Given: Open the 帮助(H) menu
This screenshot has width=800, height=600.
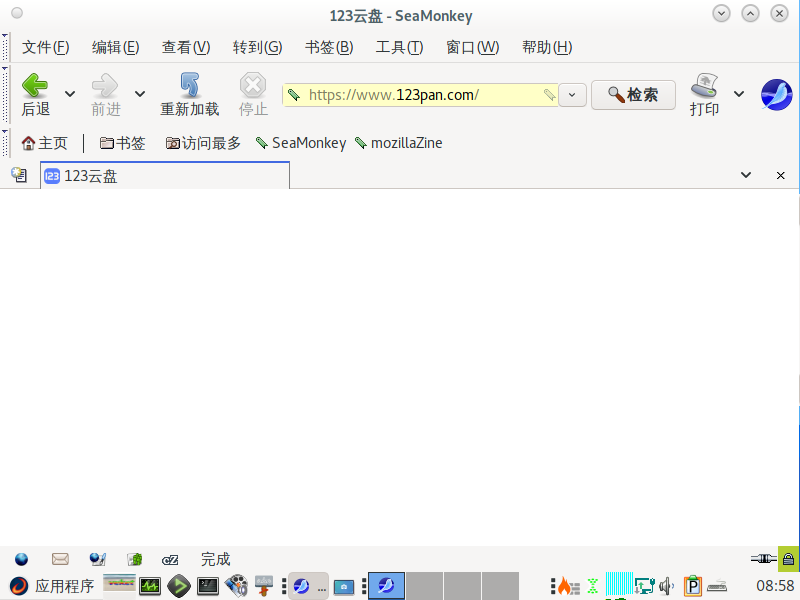Looking at the screenshot, I should tap(547, 47).
